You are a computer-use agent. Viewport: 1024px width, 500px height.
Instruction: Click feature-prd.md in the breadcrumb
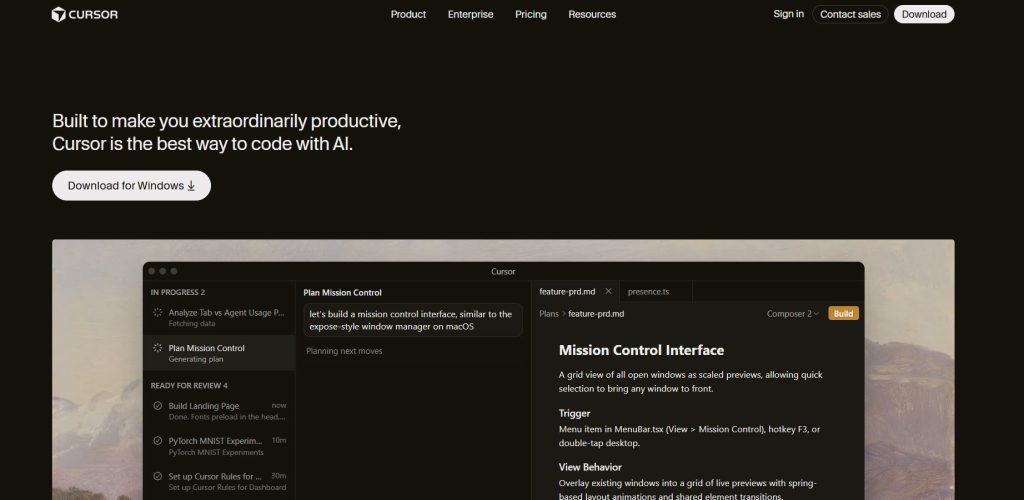[596, 313]
